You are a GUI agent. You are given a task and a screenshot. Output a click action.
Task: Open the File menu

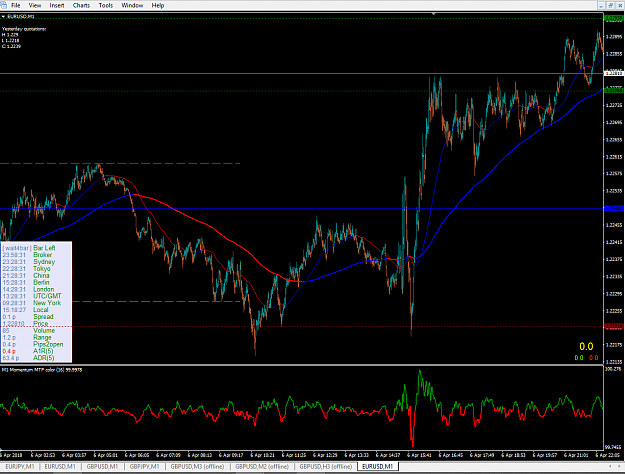pos(16,6)
